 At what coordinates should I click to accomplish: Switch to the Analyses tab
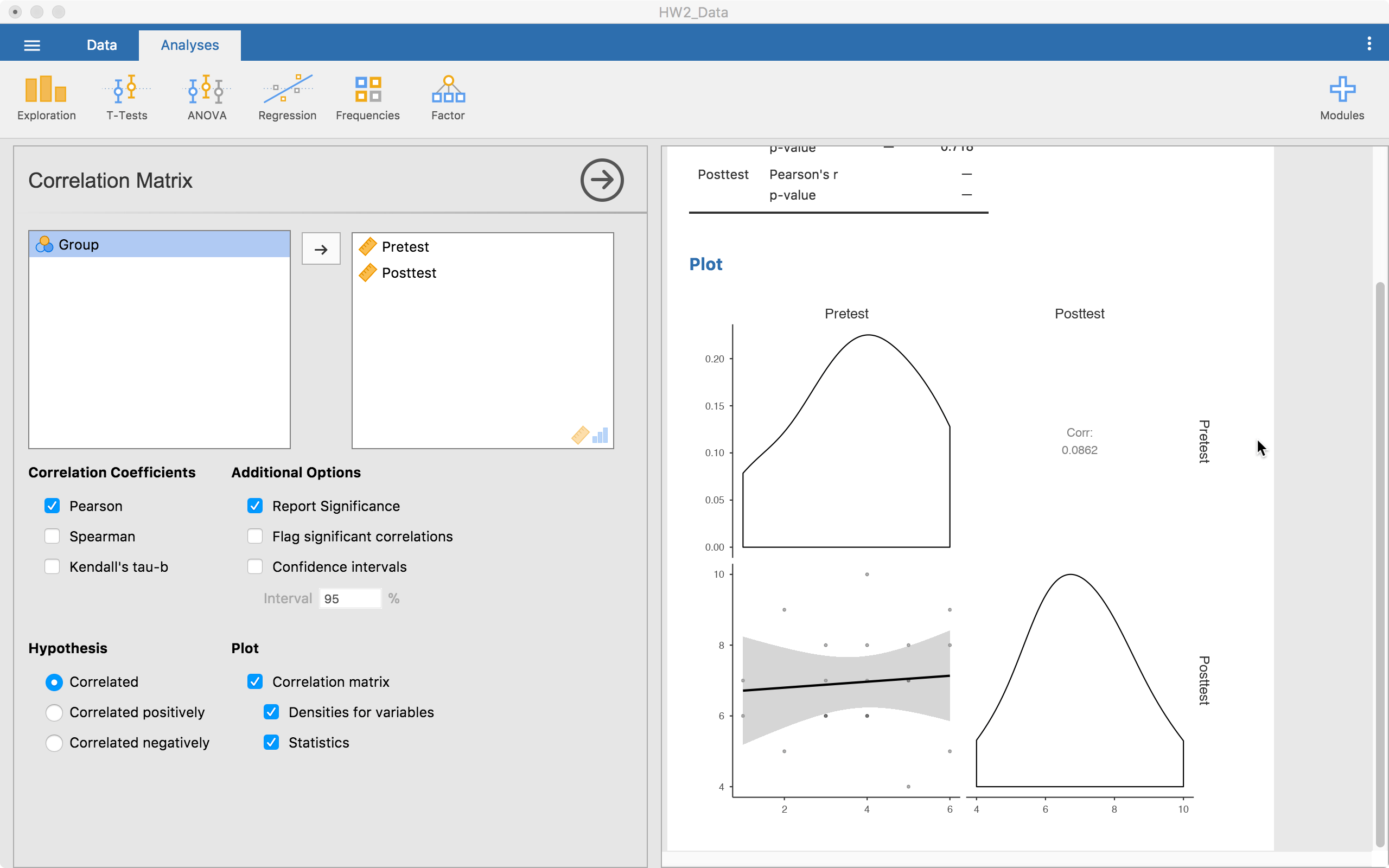(189, 44)
